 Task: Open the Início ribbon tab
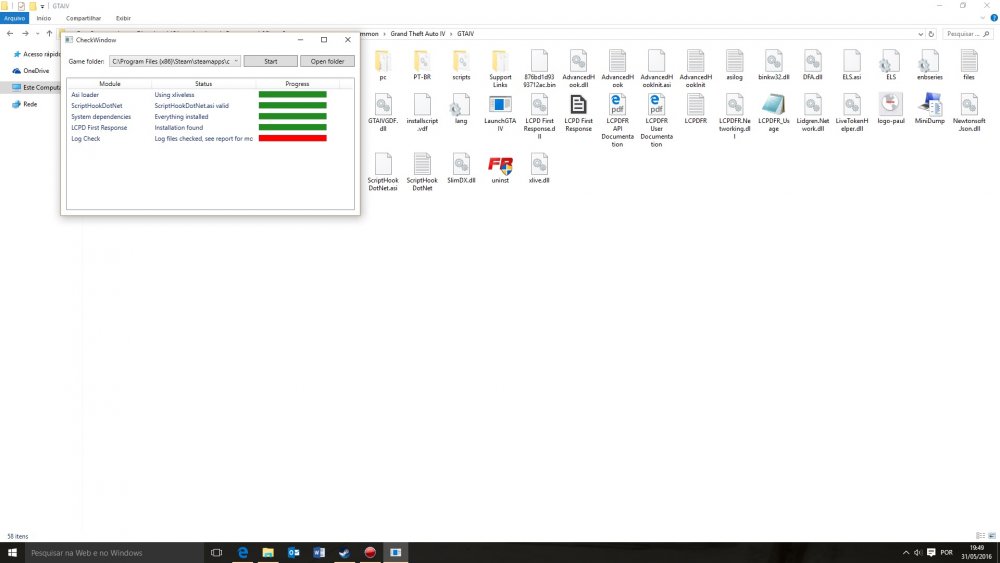tap(43, 18)
